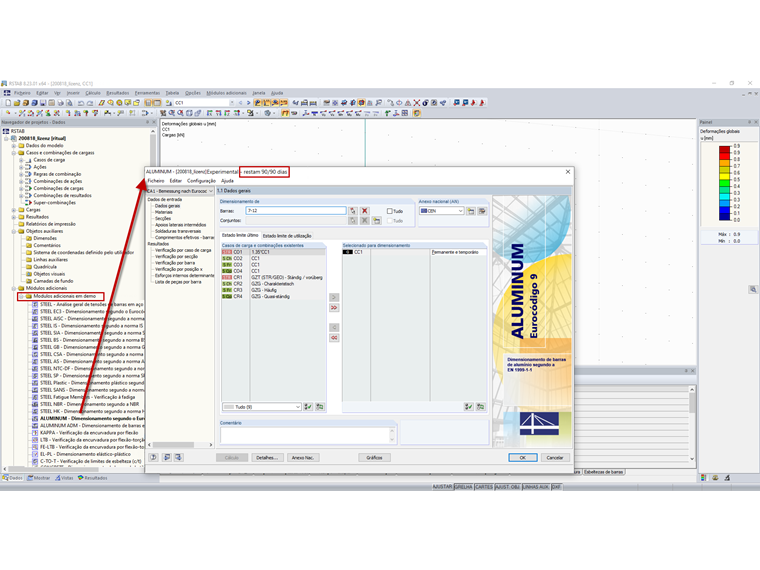Open Mostrar navigator tab at bottom

click(x=39, y=478)
